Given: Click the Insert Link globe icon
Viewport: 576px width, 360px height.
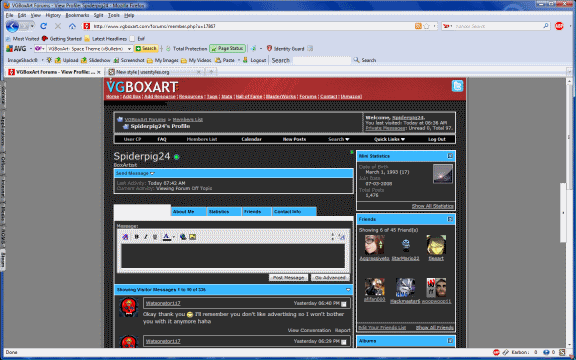Looking at the screenshot, I should [183, 237].
